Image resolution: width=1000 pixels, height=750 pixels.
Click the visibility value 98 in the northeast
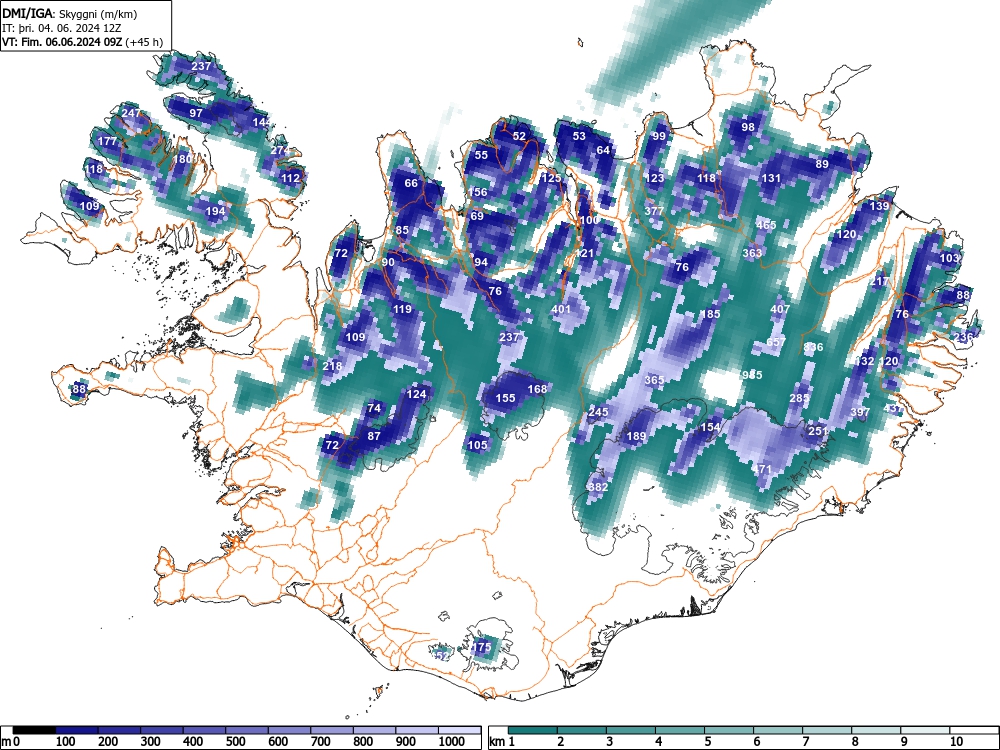(x=747, y=127)
